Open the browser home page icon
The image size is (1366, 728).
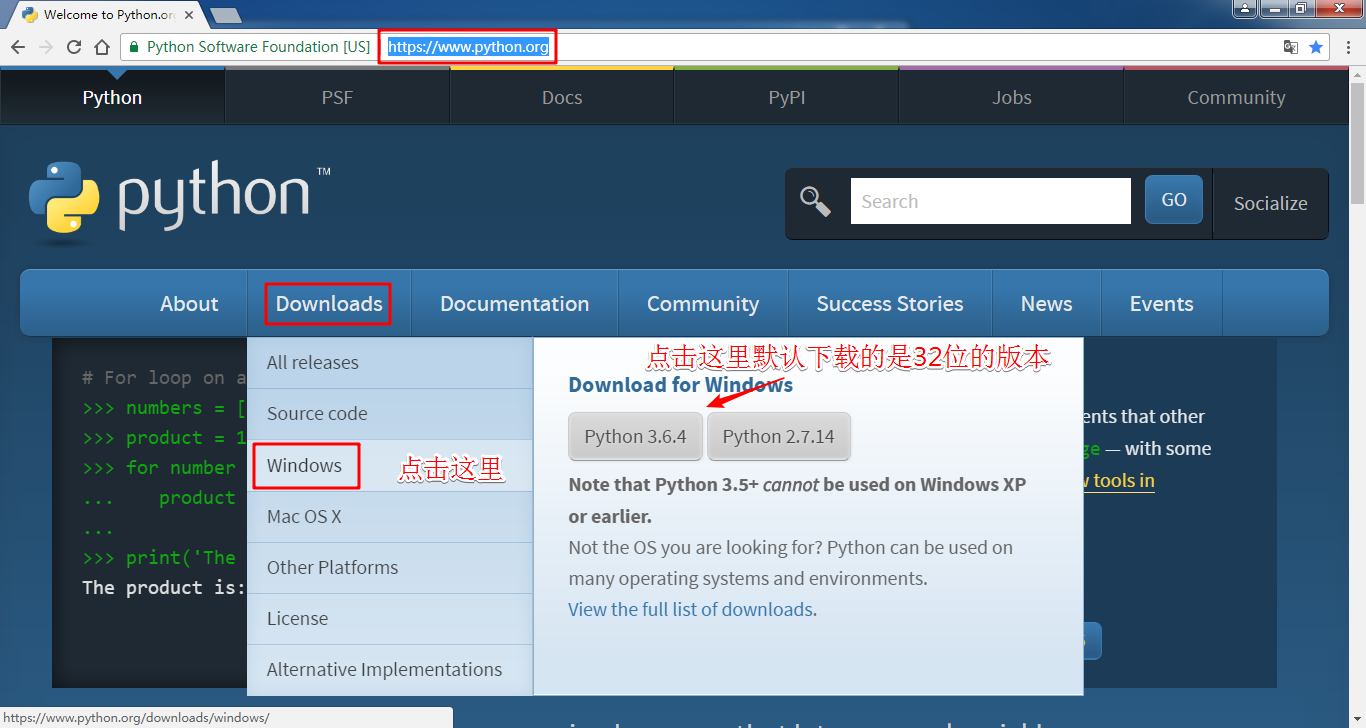pyautogui.click(x=102, y=47)
